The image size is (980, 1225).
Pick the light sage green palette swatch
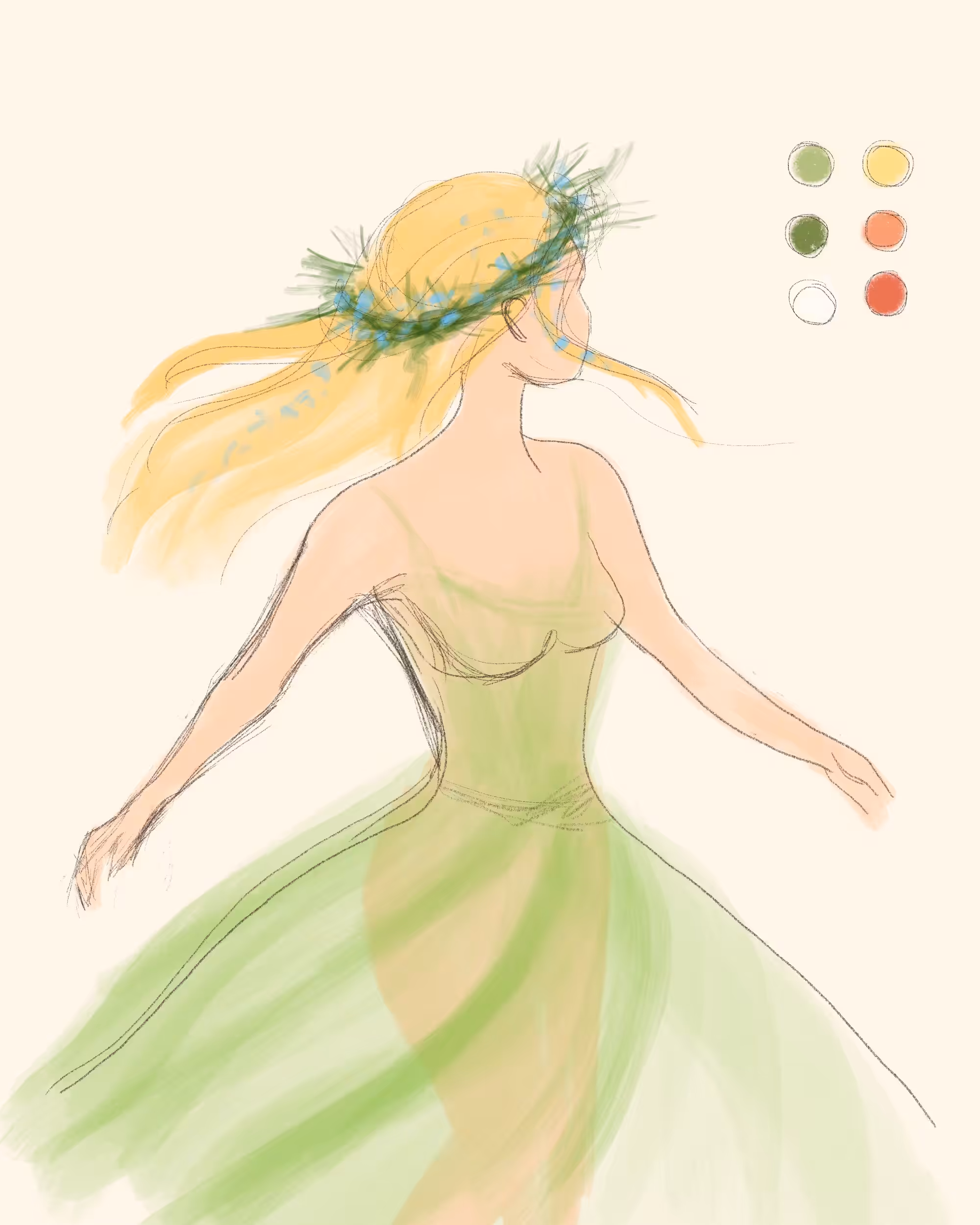click(x=810, y=165)
